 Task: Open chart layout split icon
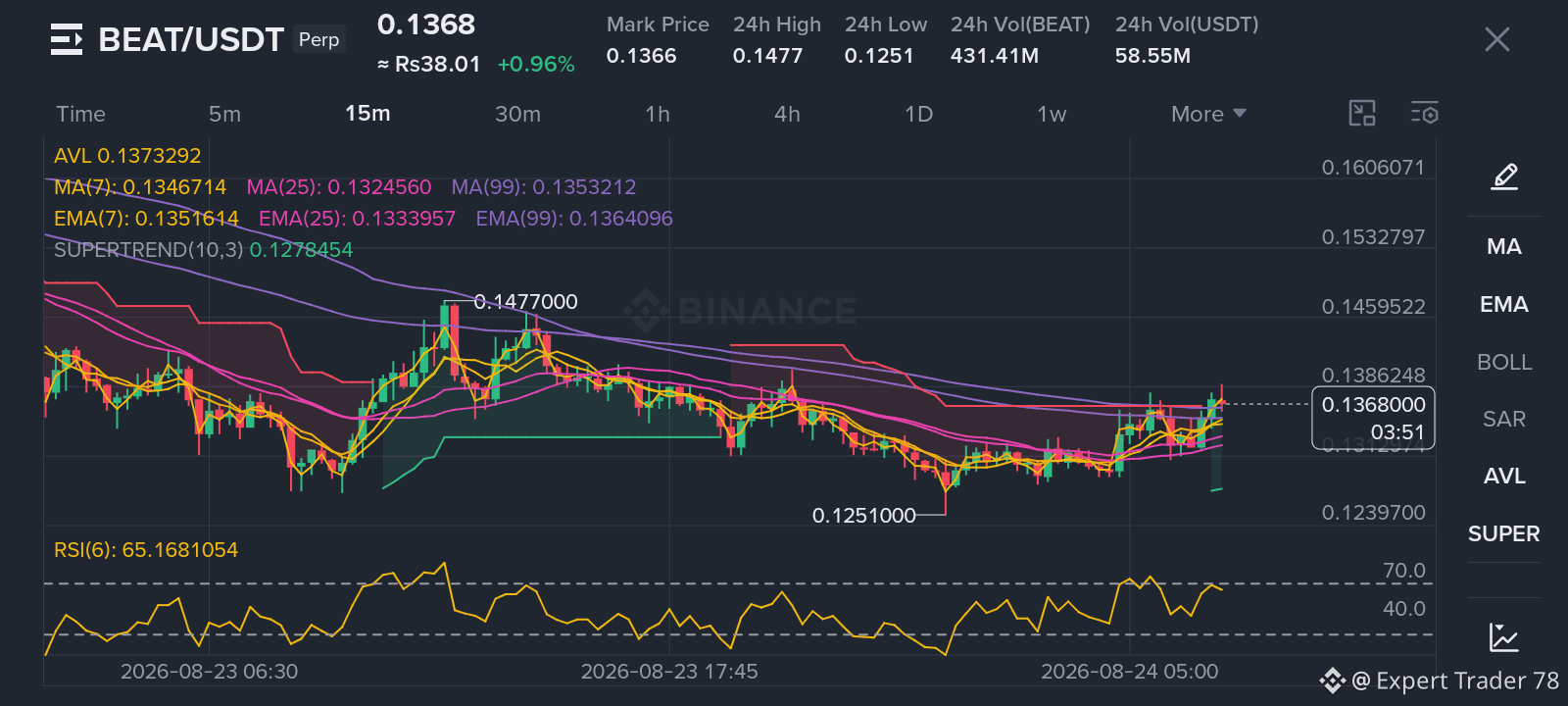[1362, 113]
